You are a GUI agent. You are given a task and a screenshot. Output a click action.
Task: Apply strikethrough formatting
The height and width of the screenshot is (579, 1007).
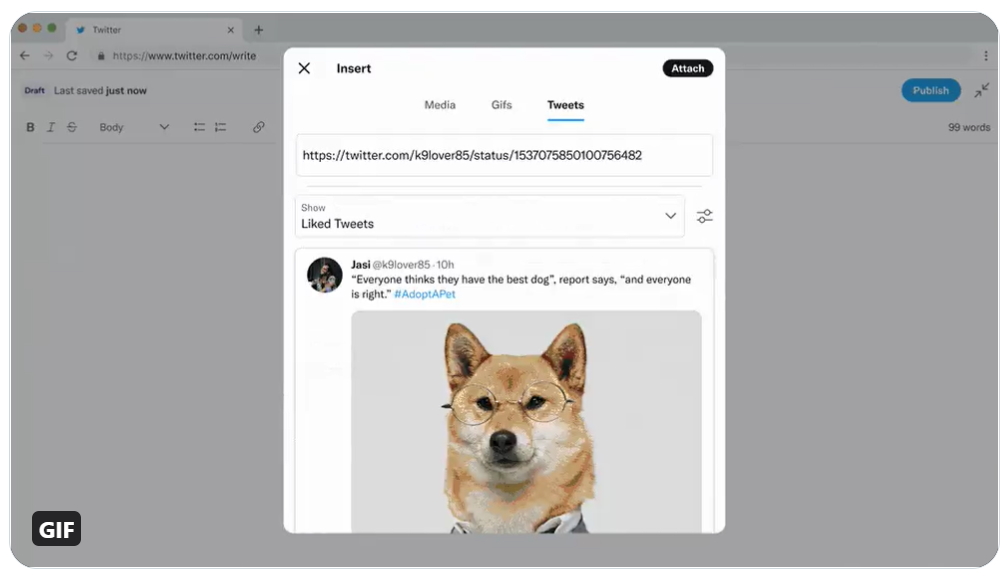point(72,127)
